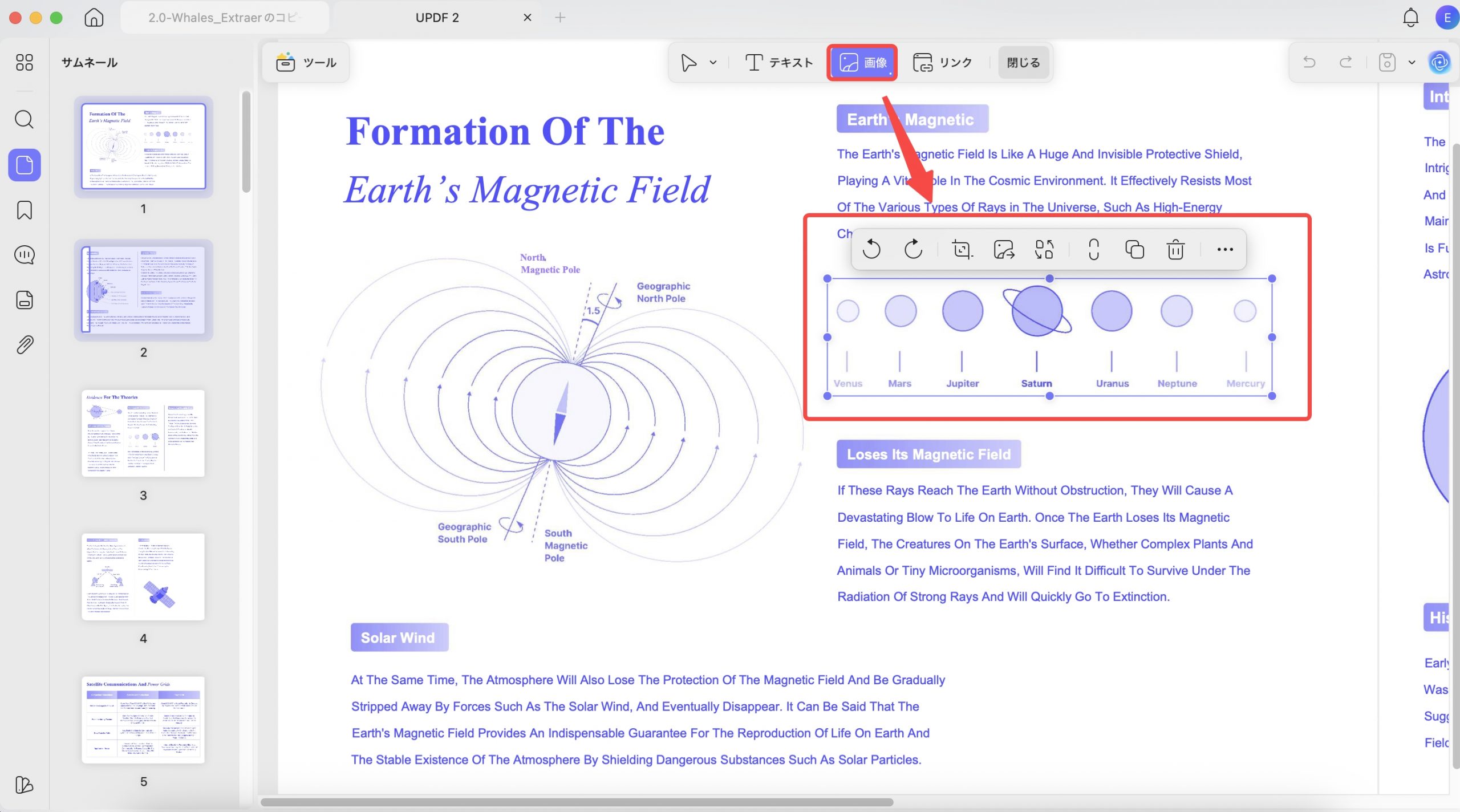Expand the selection cursor tool dropdown
The height and width of the screenshot is (812, 1460).
713,62
